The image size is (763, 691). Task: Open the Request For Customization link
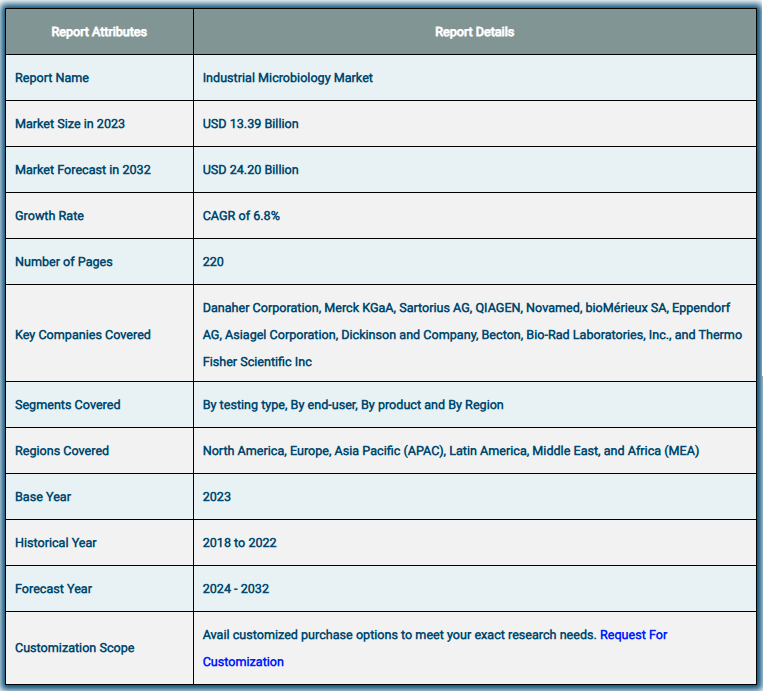(633, 635)
